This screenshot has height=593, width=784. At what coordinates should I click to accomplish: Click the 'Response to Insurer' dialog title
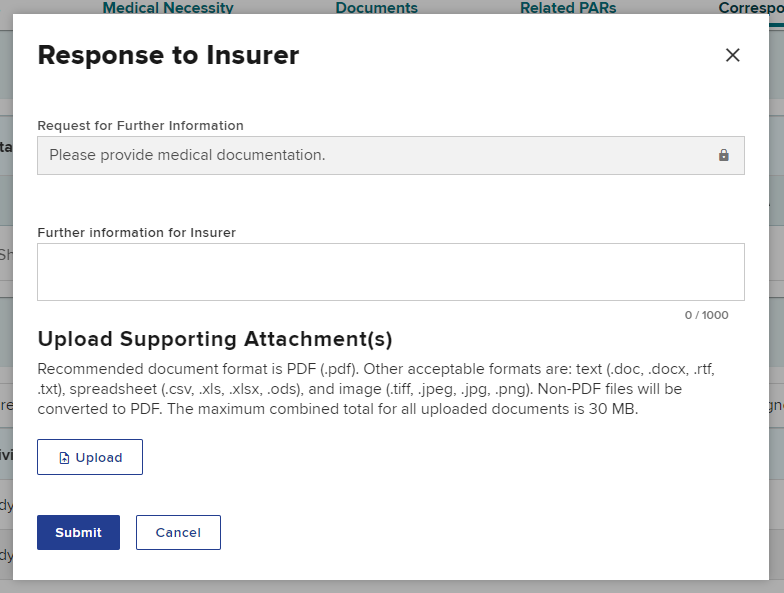point(168,55)
